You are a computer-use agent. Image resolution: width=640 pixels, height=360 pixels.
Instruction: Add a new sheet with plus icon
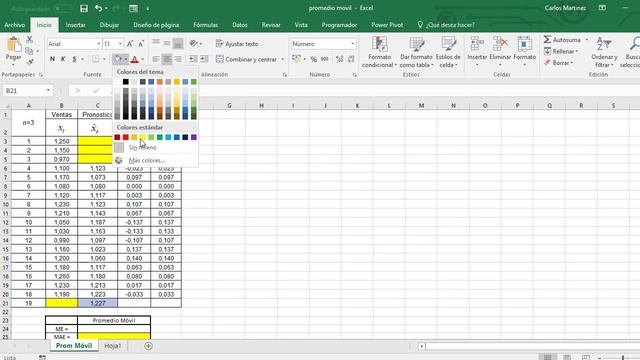148,346
